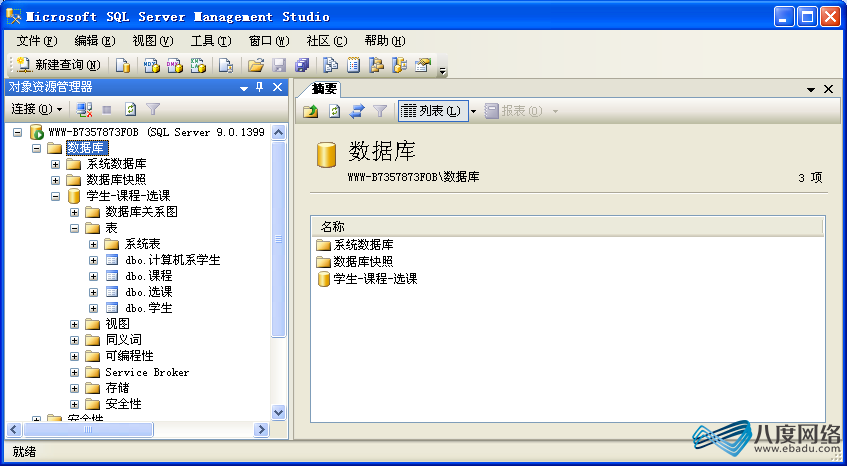Click the Object Explorer toolbar icon
Viewport: 847px width, 466px height.
coord(376,66)
